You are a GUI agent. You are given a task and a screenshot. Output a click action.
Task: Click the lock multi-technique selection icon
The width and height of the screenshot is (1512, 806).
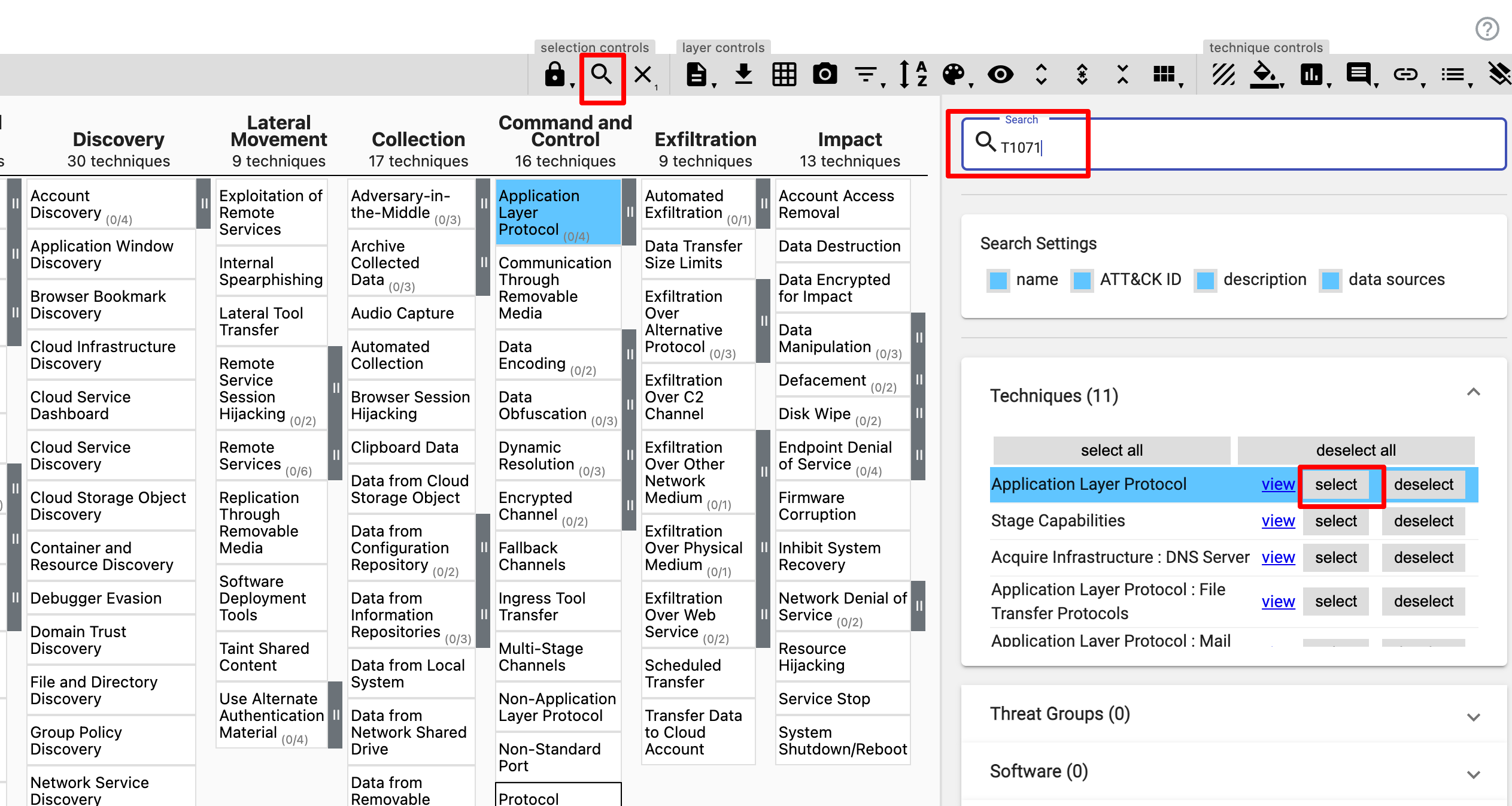coord(554,75)
